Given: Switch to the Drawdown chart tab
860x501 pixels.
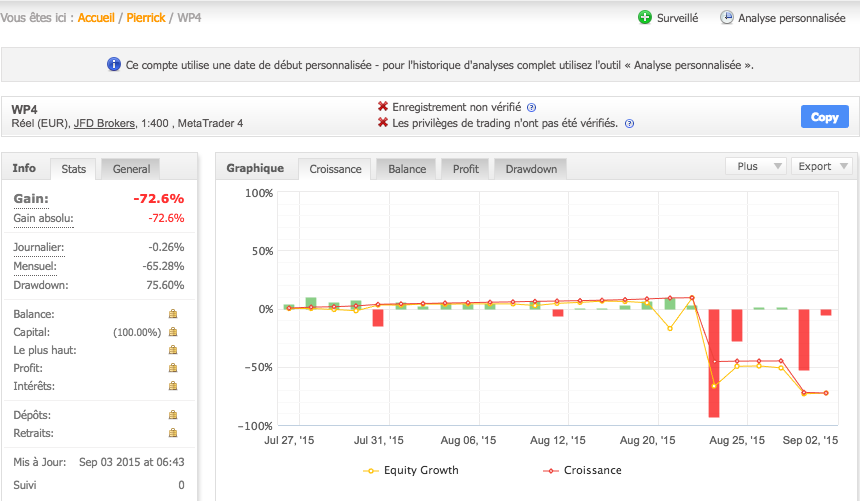Looking at the screenshot, I should (531, 169).
